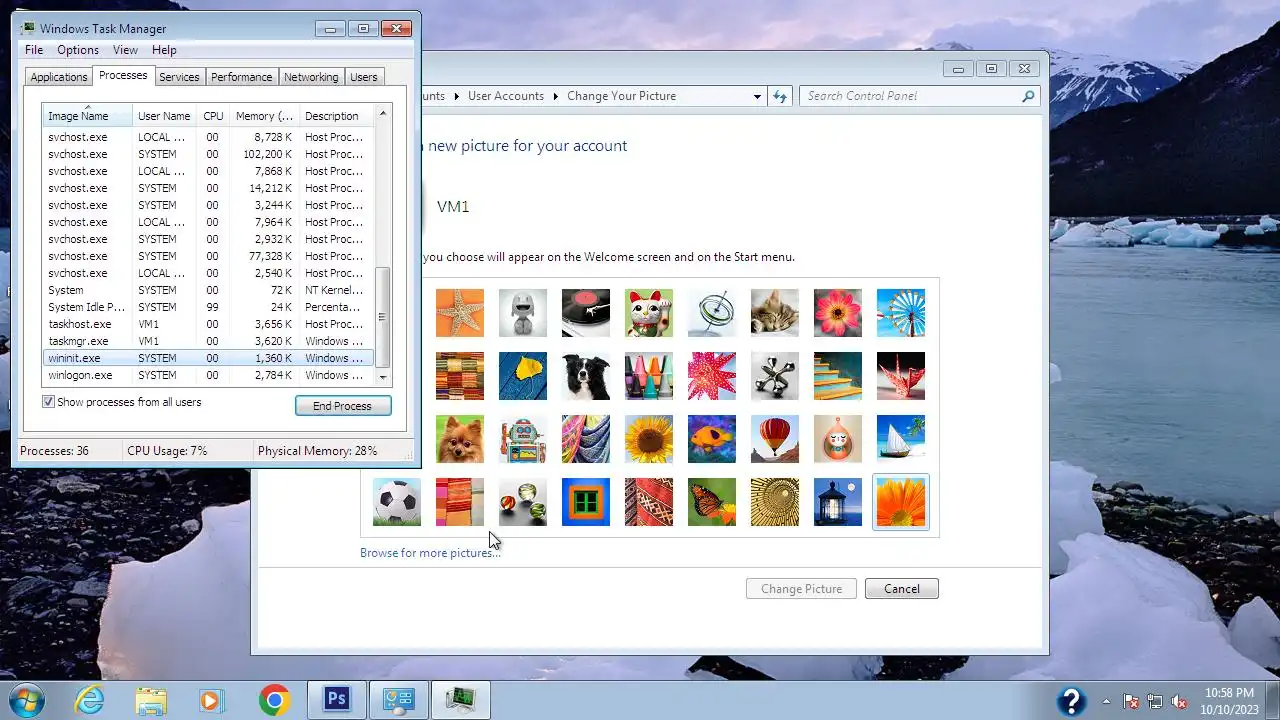Click the process list scroll up arrow
Screen dimensions: 1280x720
[x=382, y=113]
